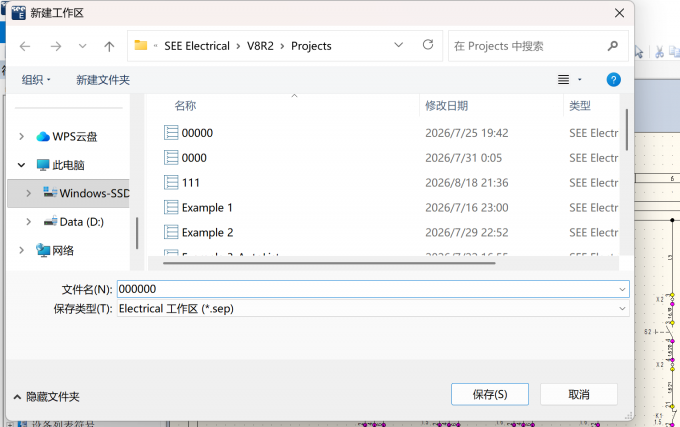The image size is (680, 427).
Task: Change view with the list view icon
Action: [x=563, y=80]
